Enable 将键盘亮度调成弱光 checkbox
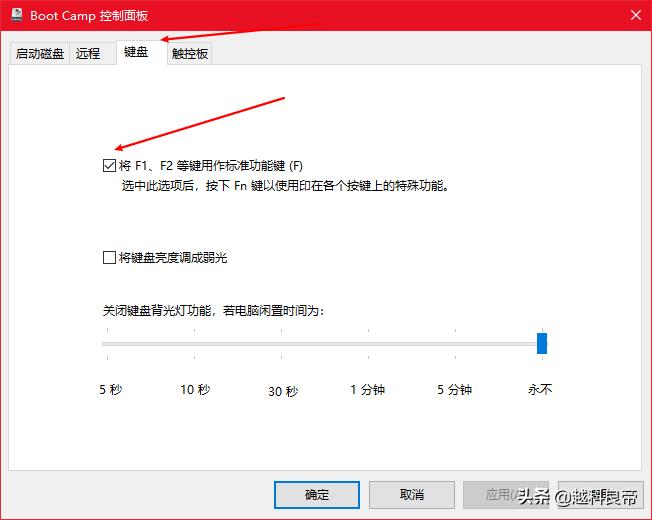Image resolution: width=652 pixels, height=520 pixels. tap(109, 257)
